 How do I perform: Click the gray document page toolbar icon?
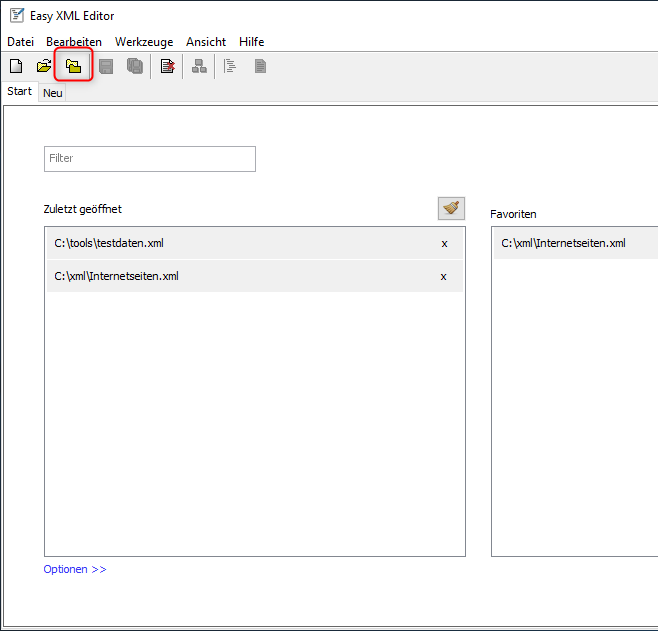coord(260,67)
